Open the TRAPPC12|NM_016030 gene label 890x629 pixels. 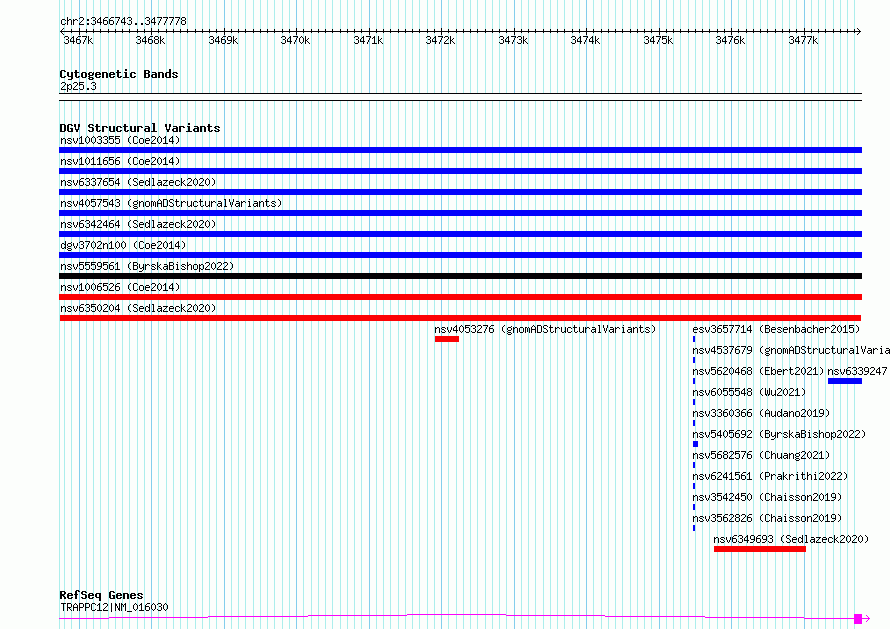pyautogui.click(x=114, y=607)
